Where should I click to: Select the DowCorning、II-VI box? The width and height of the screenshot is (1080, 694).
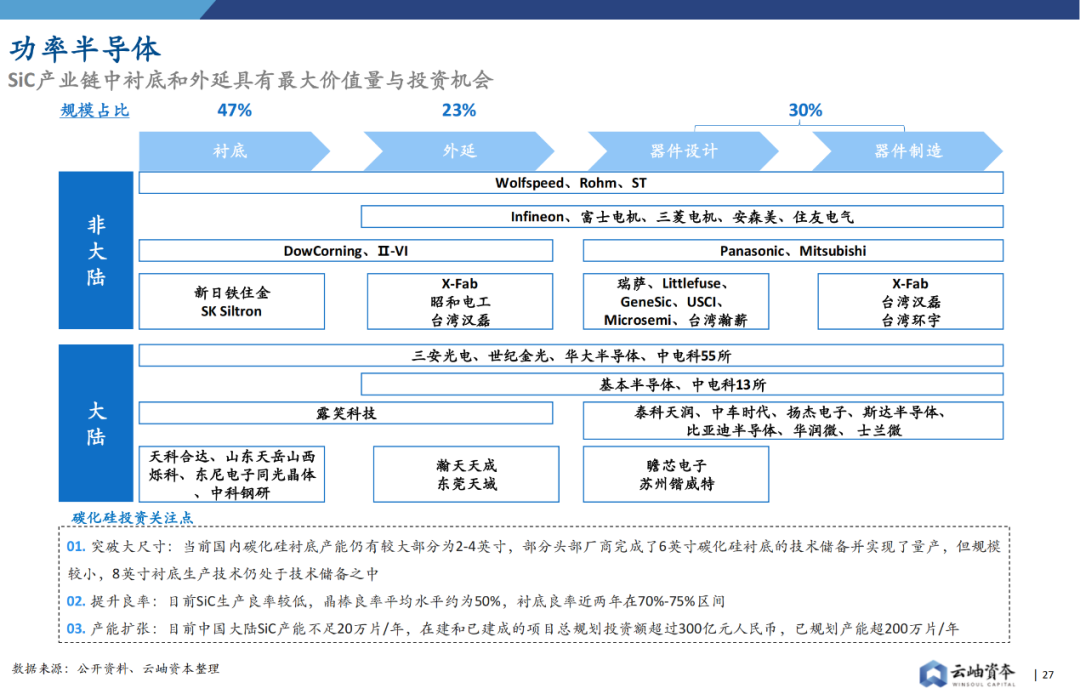(346, 251)
